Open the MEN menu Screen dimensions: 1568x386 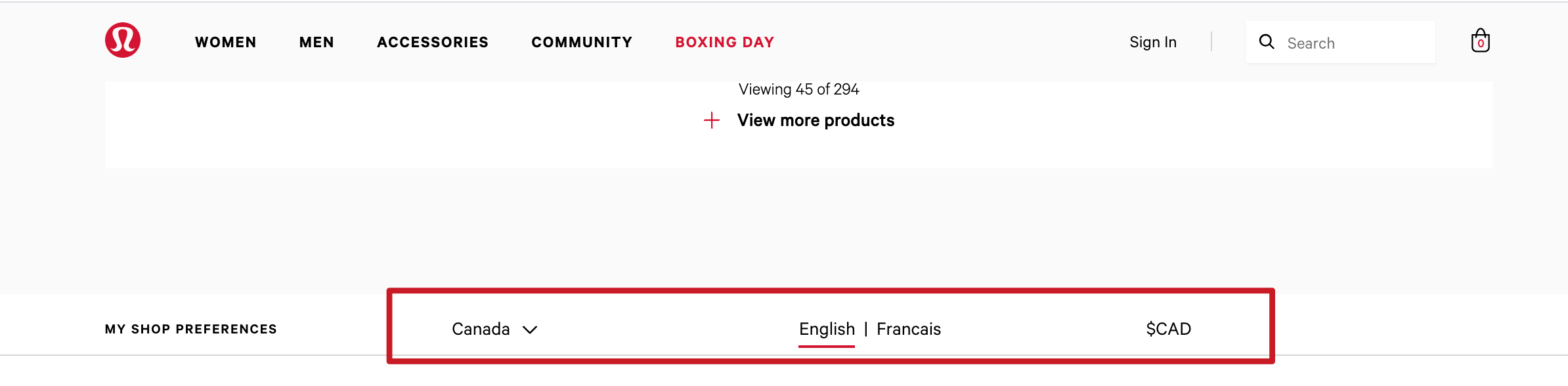point(316,42)
